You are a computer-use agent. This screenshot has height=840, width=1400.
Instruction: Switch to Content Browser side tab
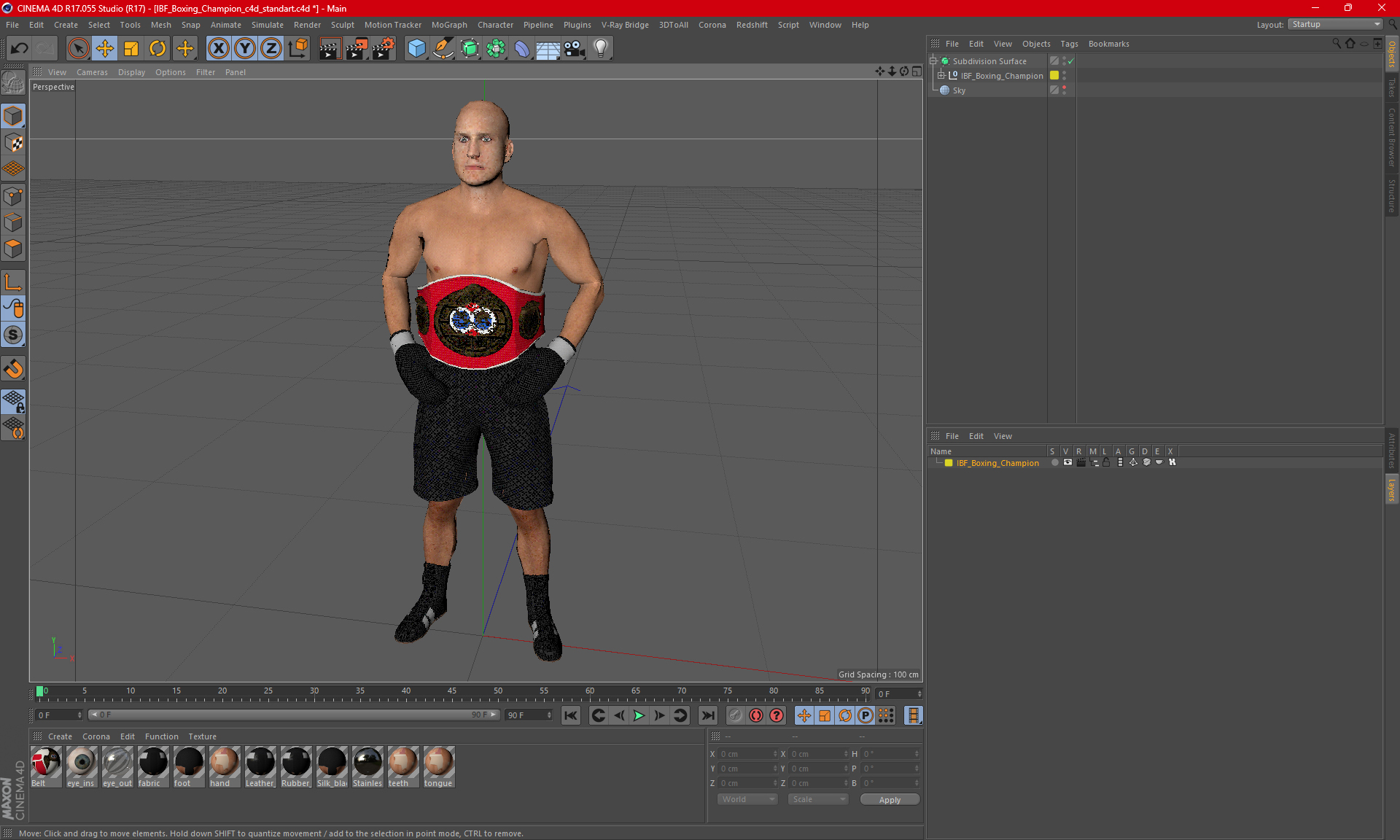point(1392,137)
